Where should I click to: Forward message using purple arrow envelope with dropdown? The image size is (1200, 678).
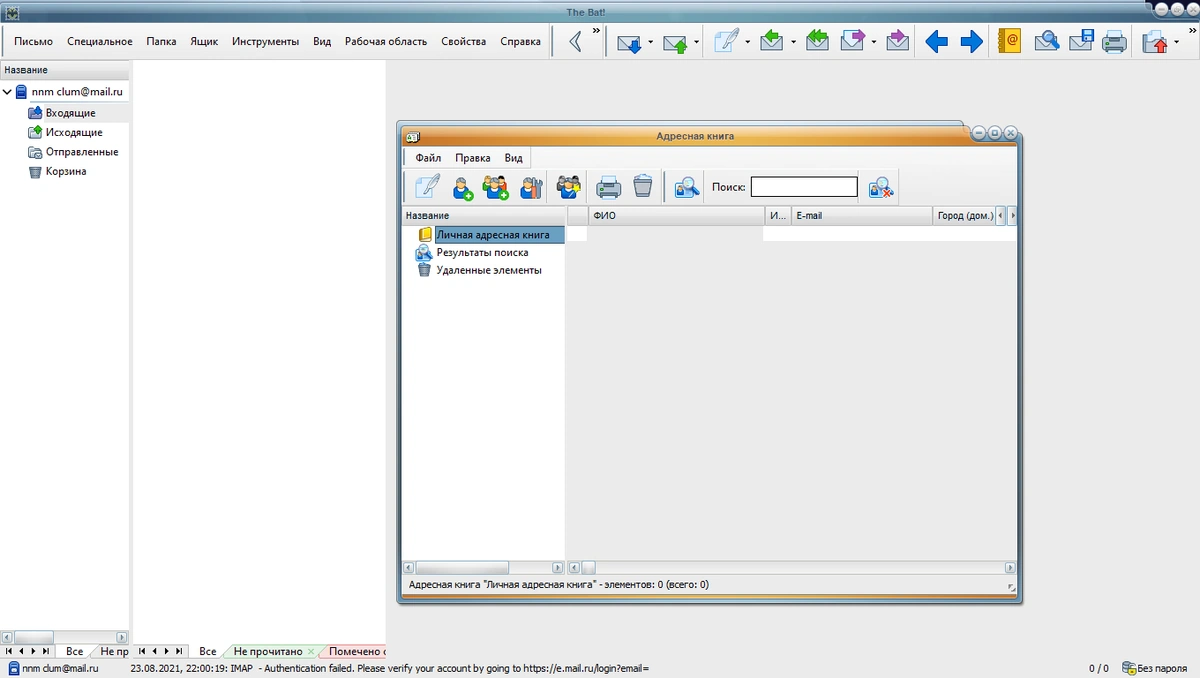pyautogui.click(x=852, y=42)
